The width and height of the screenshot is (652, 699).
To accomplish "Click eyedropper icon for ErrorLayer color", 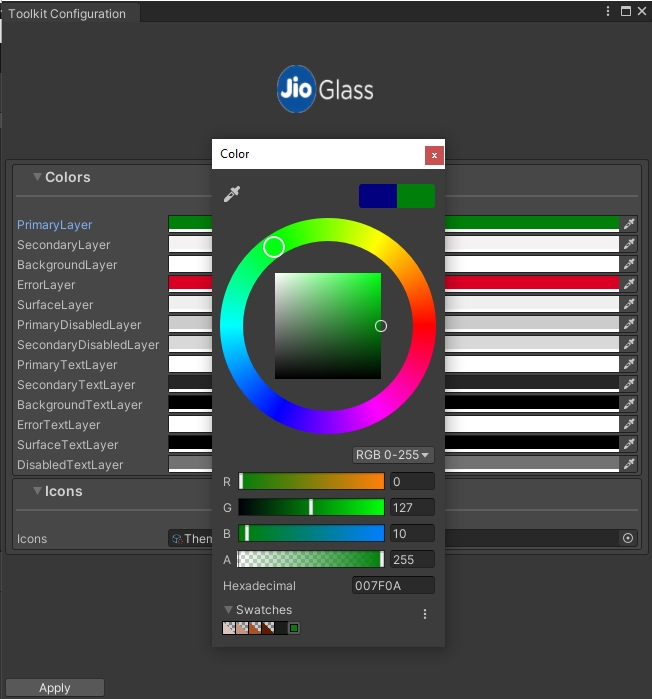I will click(629, 284).
